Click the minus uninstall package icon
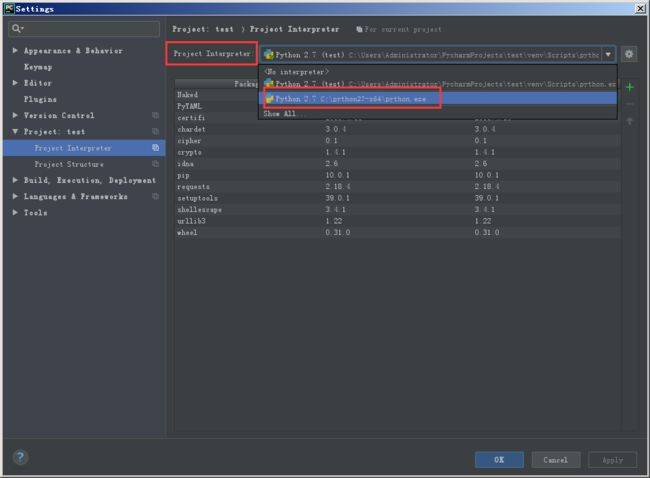Image resolution: width=650 pixels, height=478 pixels. (x=630, y=104)
